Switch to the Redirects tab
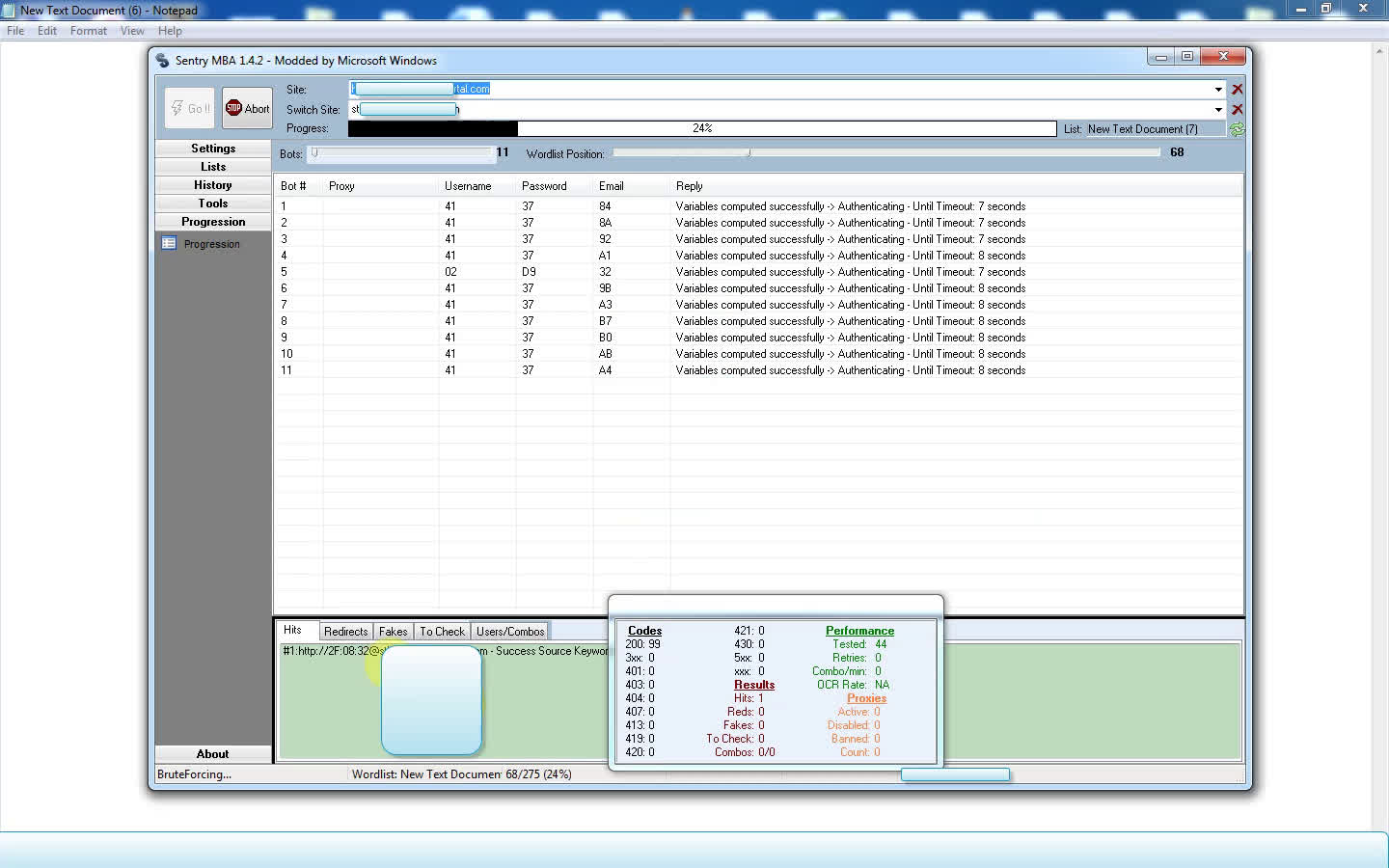 click(x=345, y=632)
